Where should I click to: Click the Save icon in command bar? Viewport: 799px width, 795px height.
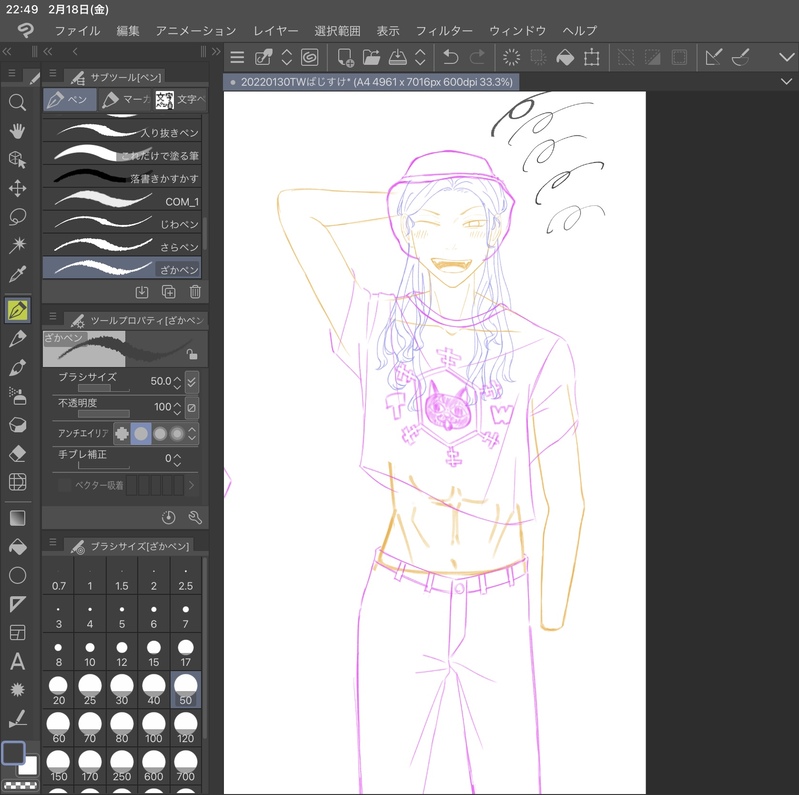click(x=397, y=57)
